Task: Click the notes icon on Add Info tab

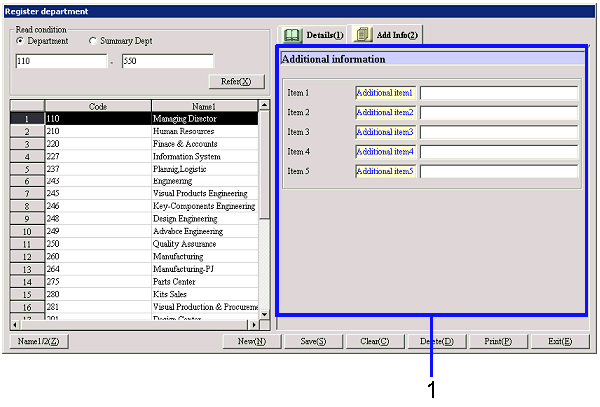Action: (363, 35)
